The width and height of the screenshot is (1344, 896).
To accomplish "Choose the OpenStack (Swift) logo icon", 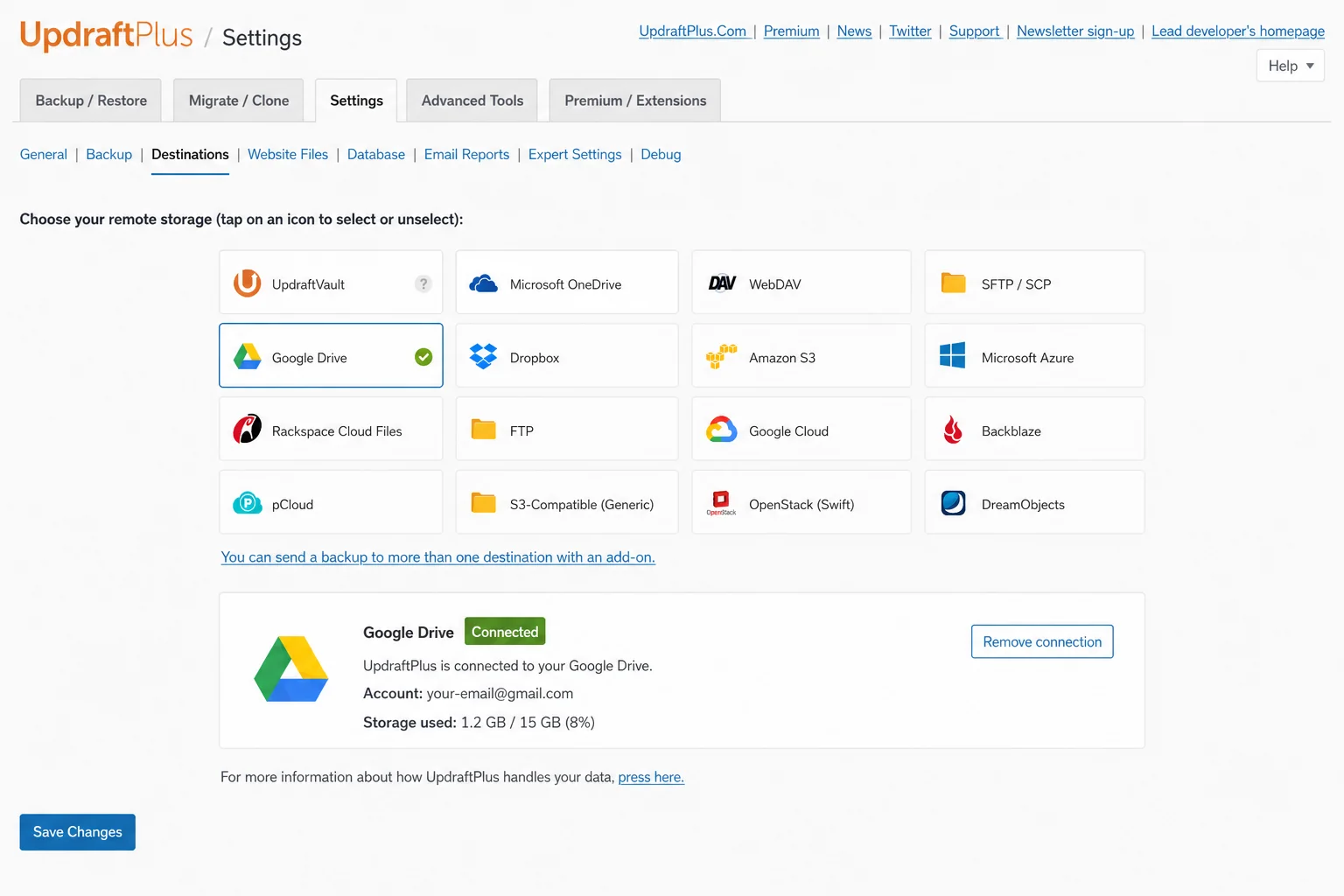I will click(x=722, y=503).
